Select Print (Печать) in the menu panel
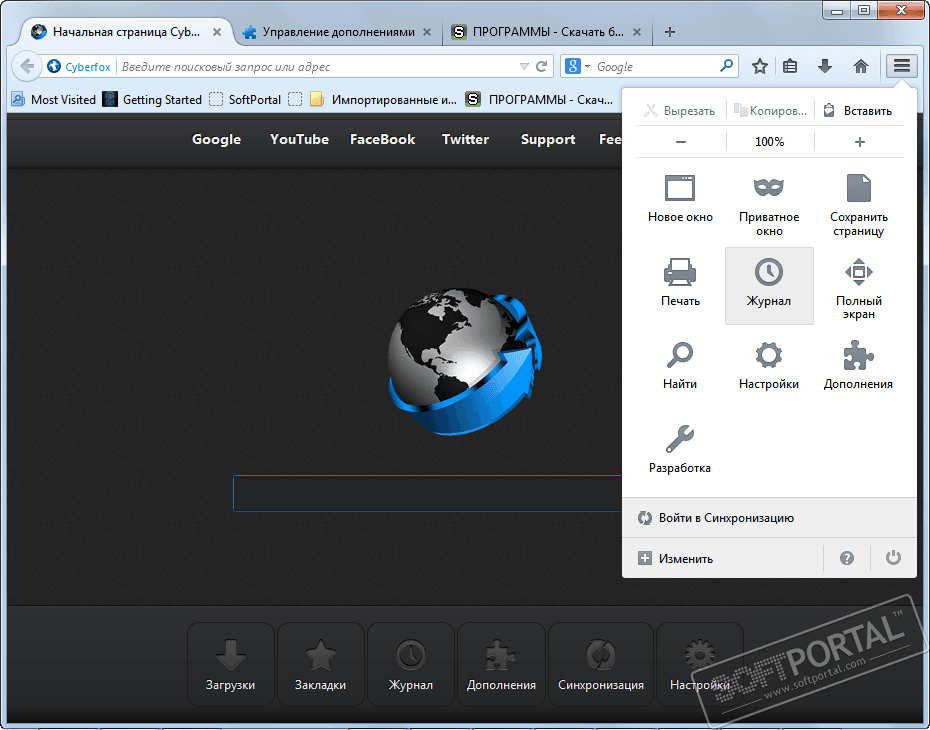Image resolution: width=930 pixels, height=730 pixels. click(680, 283)
